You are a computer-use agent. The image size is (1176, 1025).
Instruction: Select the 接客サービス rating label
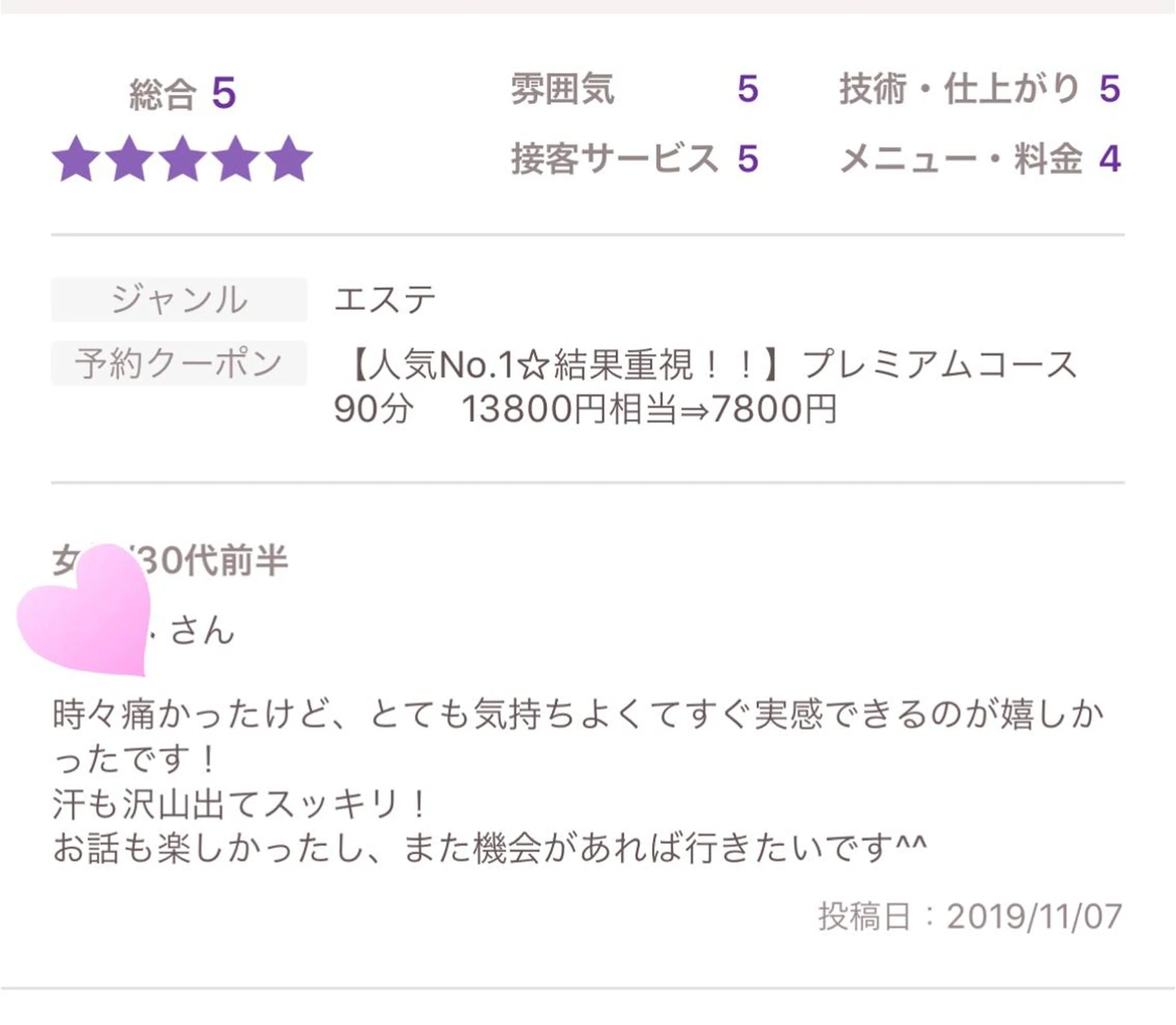614,159
